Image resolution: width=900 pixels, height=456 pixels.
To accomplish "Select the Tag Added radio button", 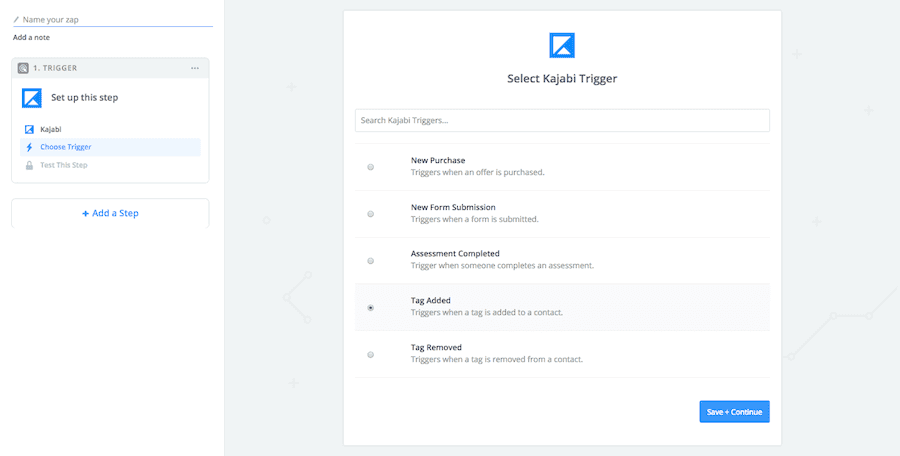I will click(371, 308).
